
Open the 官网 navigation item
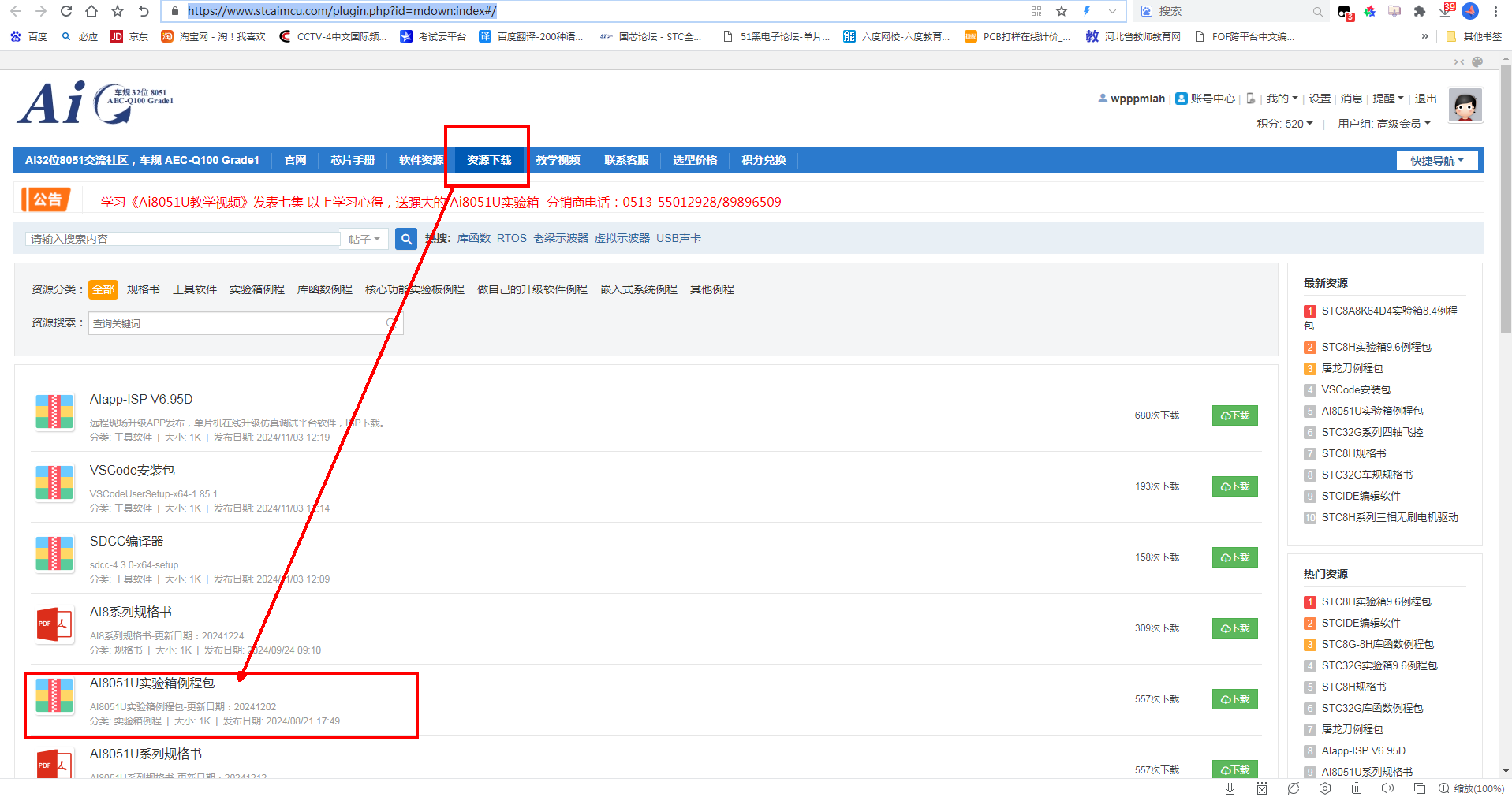[x=295, y=160]
